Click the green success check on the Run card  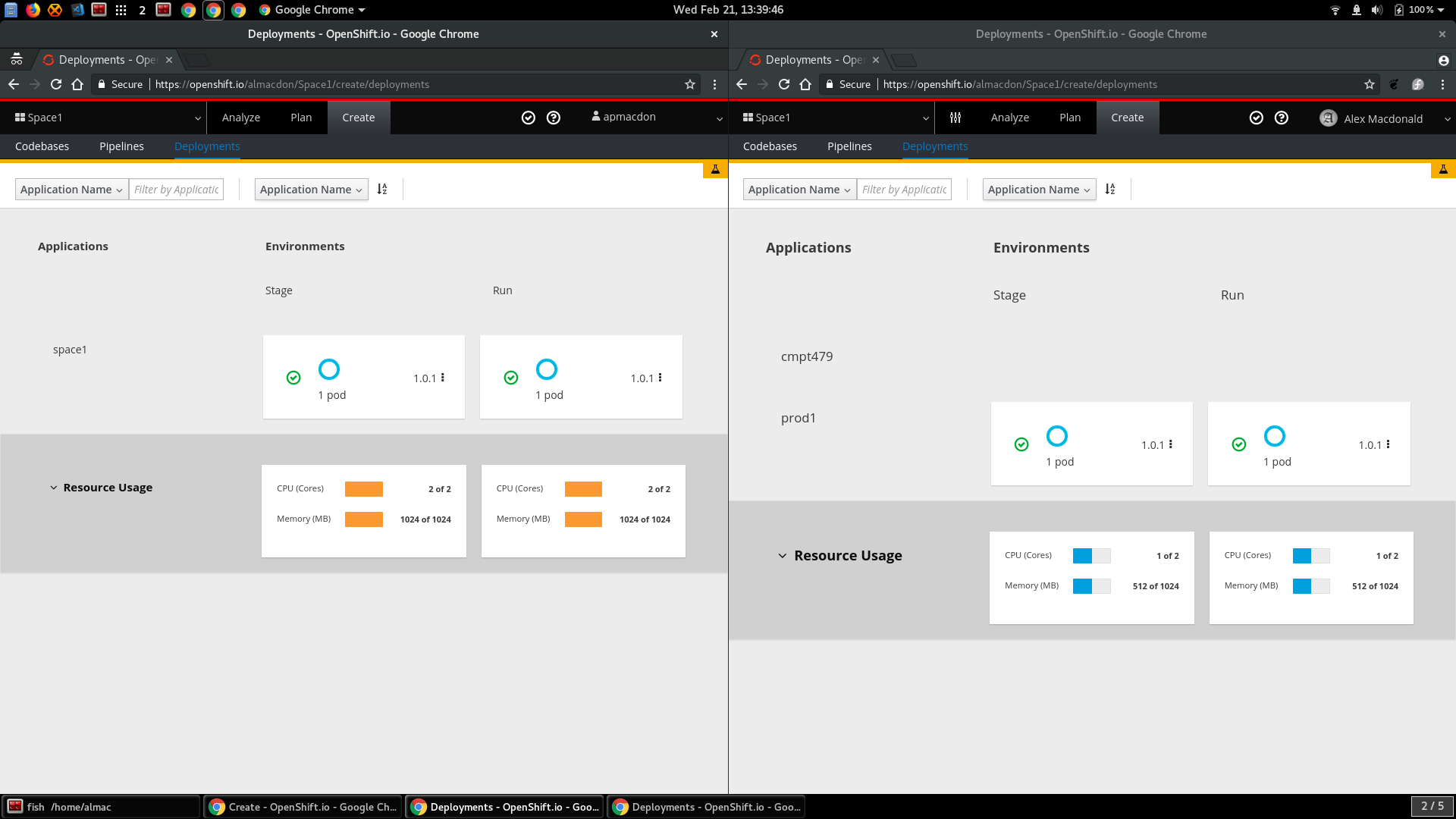(510, 377)
